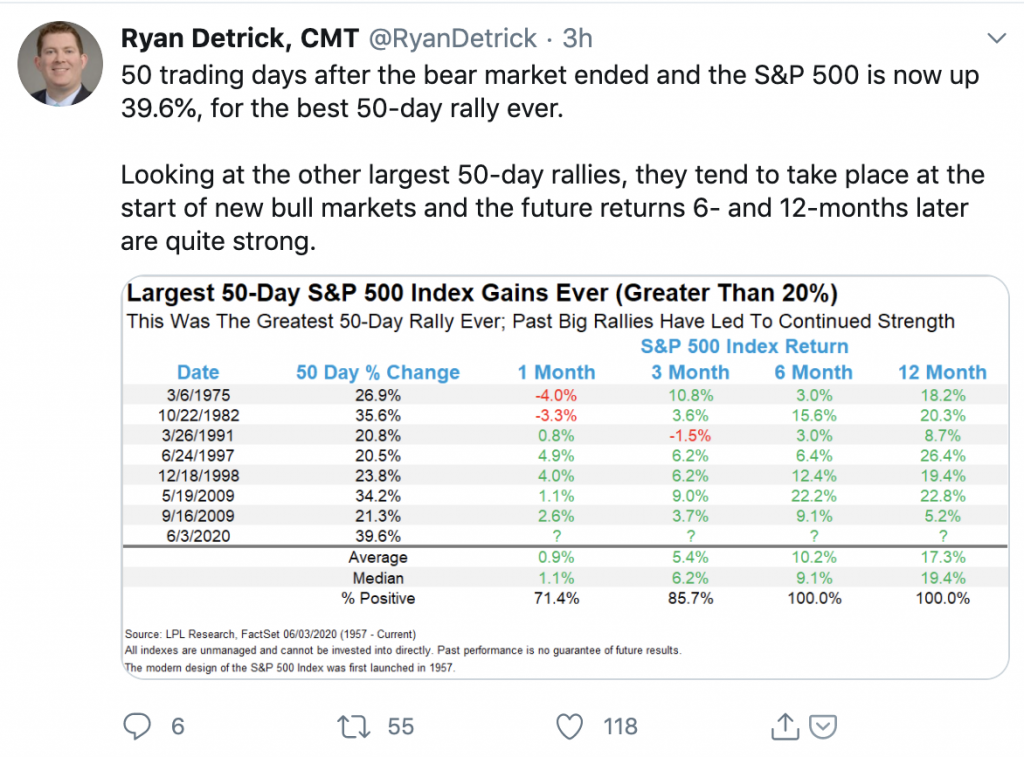1024x757 pixels.
Task: Open the share tweet upload icon
Action: click(x=786, y=726)
